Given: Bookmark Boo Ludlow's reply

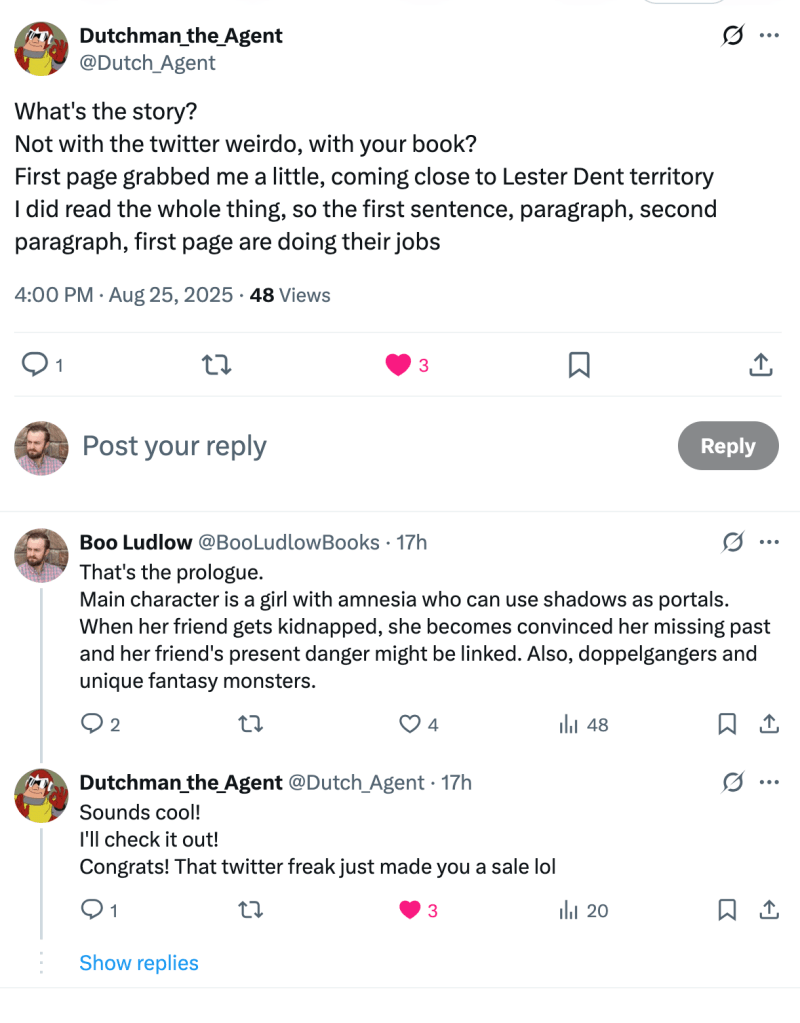Looking at the screenshot, I should click(728, 725).
